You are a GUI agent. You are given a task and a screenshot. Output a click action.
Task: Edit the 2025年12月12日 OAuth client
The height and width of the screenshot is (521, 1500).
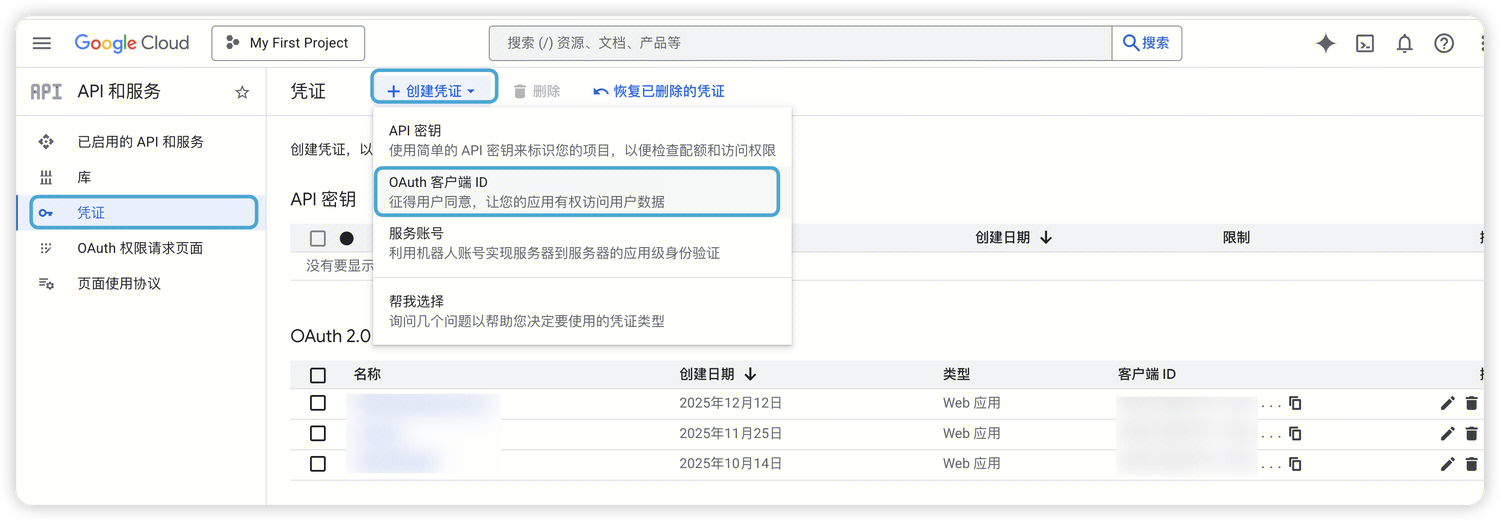pos(1447,403)
